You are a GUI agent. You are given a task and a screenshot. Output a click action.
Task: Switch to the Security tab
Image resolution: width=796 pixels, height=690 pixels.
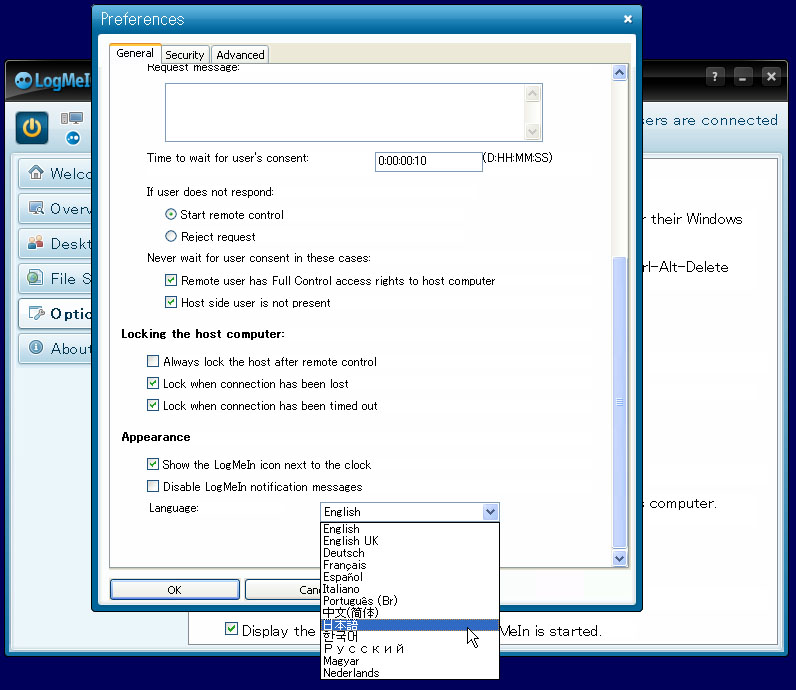pyautogui.click(x=185, y=55)
